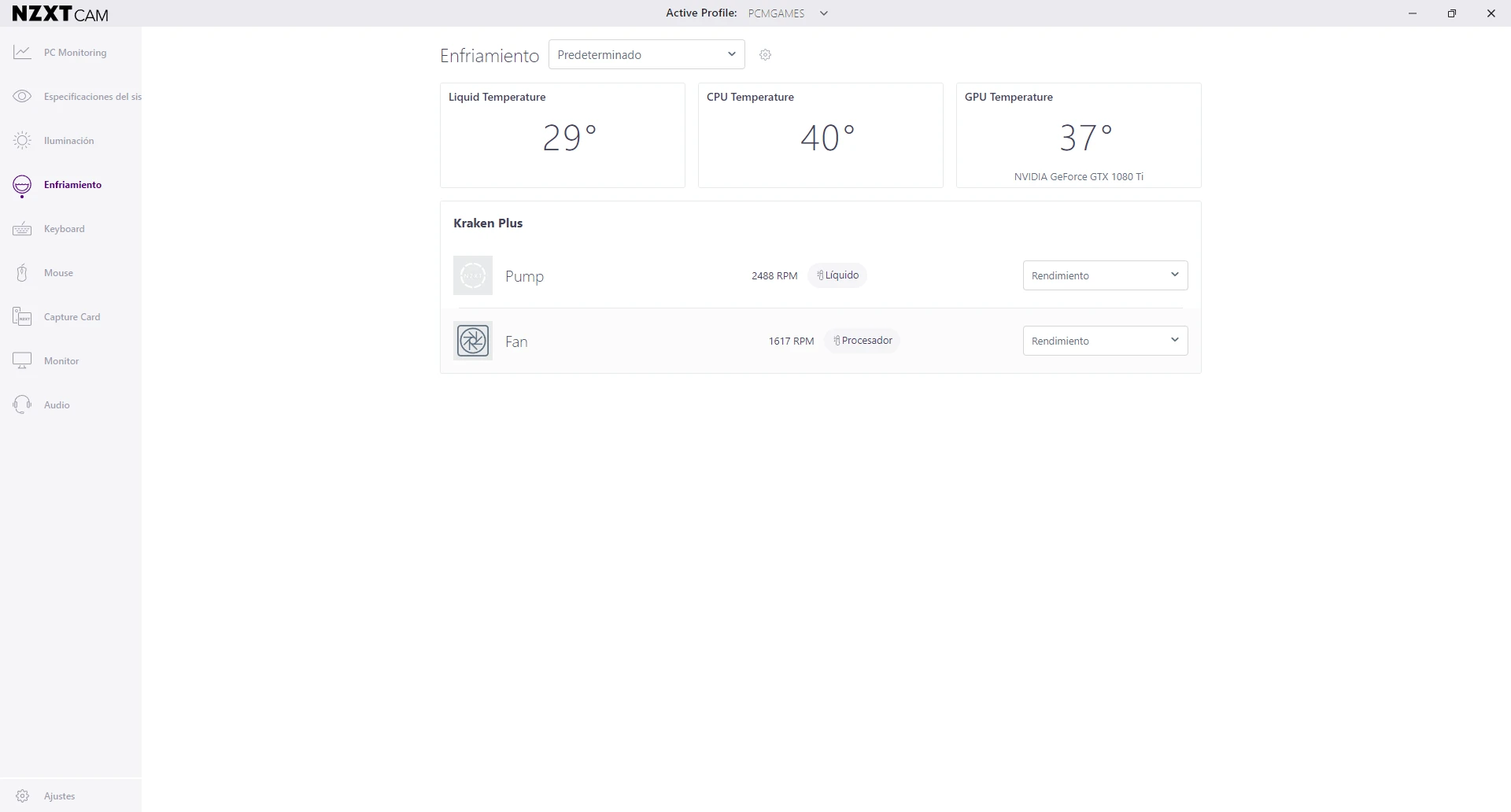Click the Enfriamiento cooling icon in sidebar
Screen dimensions: 1511x812
click(22, 186)
